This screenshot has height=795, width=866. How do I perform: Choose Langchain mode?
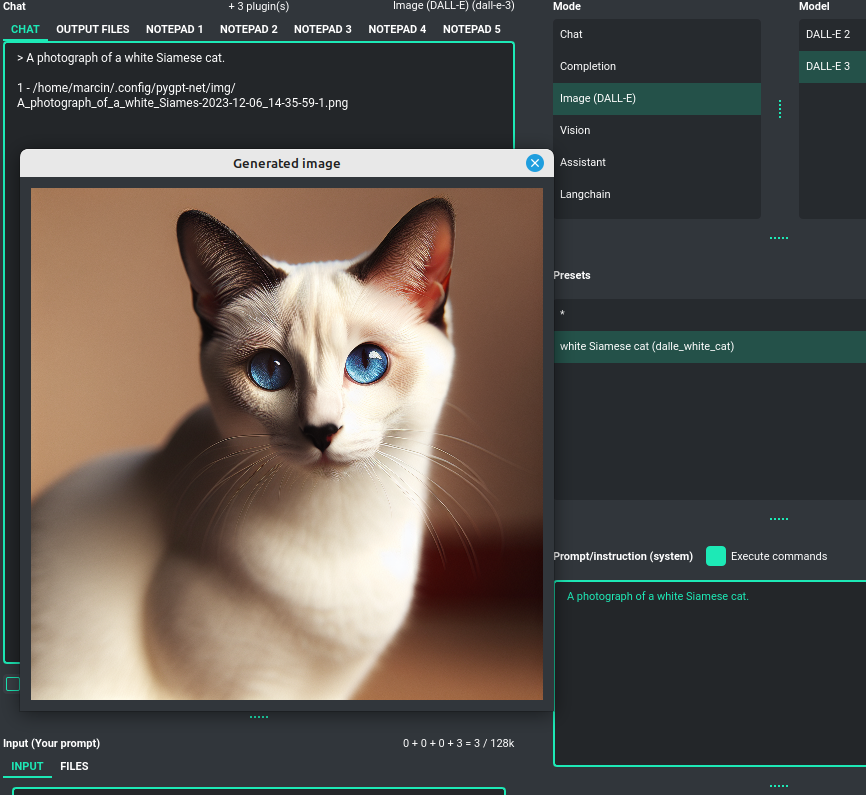(x=656, y=194)
